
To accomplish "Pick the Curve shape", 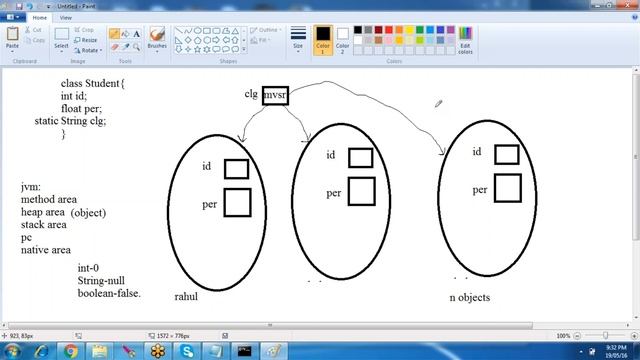I will 188,31.
